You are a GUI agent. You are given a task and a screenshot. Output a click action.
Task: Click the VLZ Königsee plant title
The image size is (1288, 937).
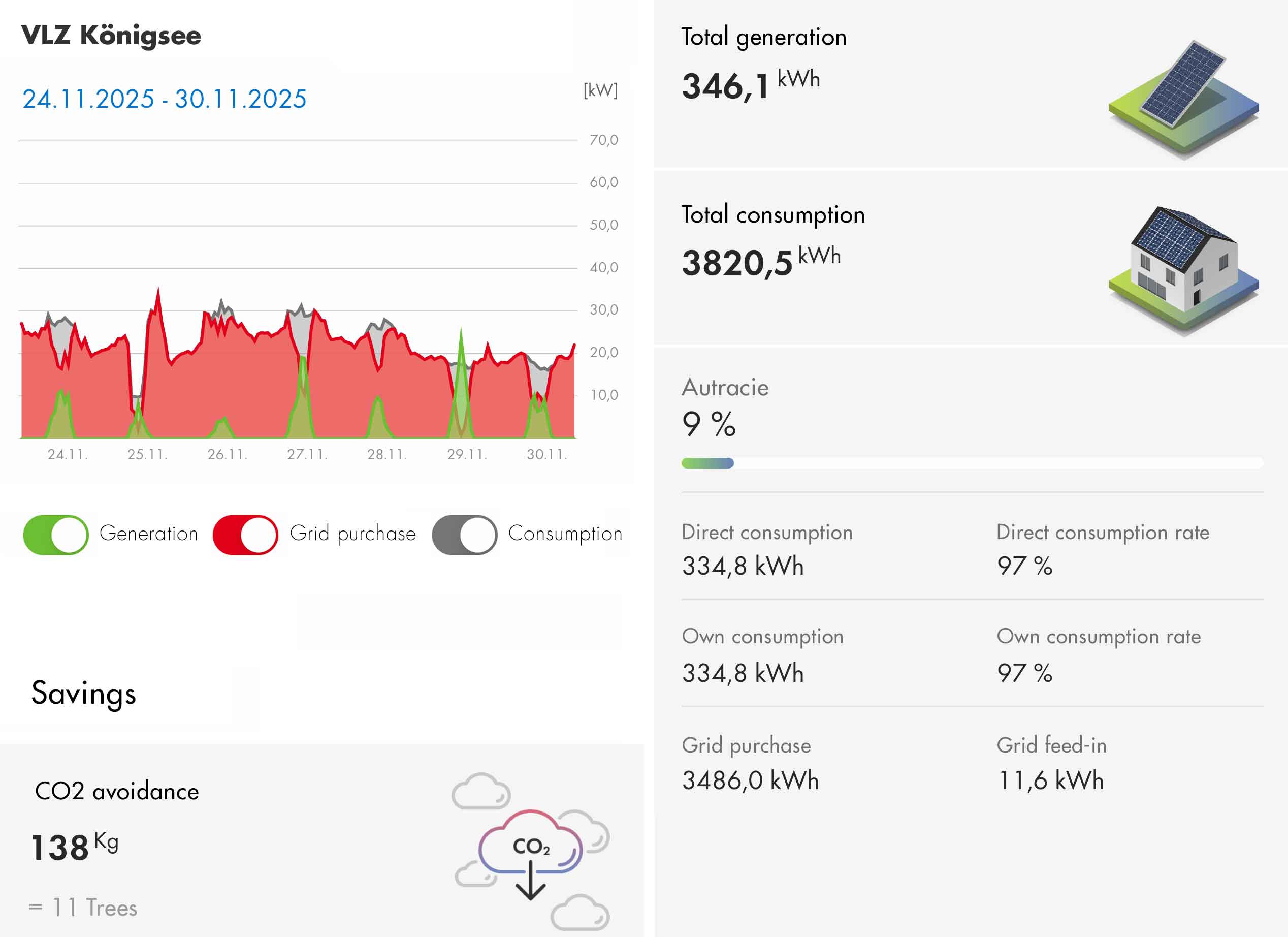pos(111,35)
